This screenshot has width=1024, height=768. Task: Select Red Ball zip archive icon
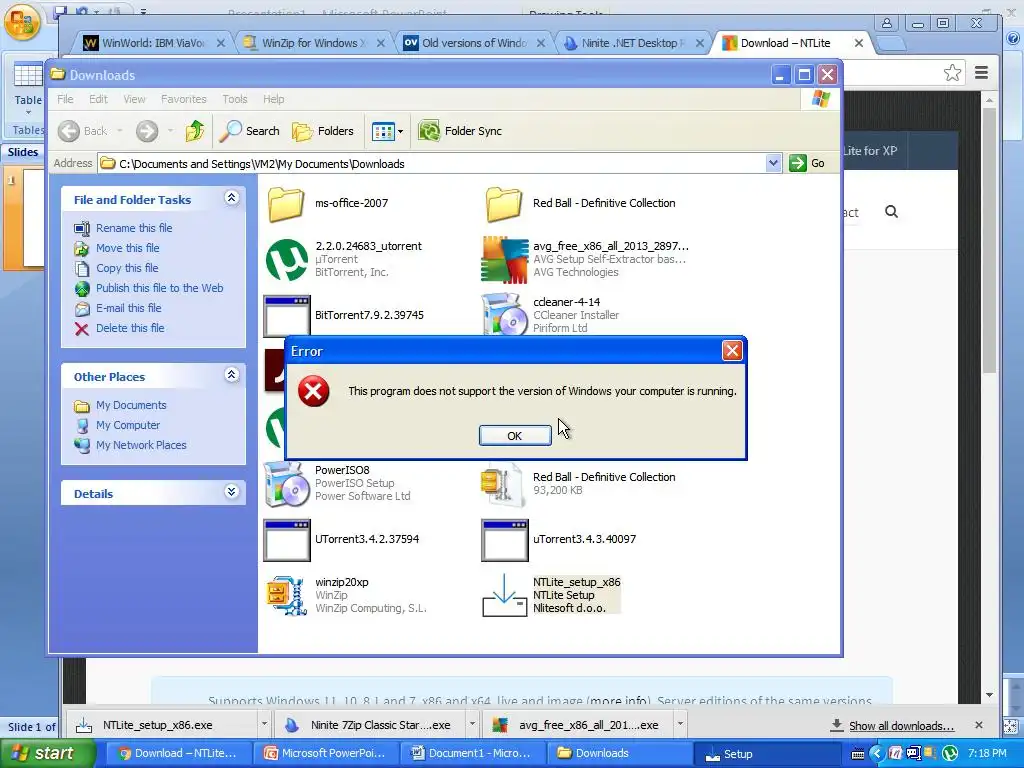(503, 484)
